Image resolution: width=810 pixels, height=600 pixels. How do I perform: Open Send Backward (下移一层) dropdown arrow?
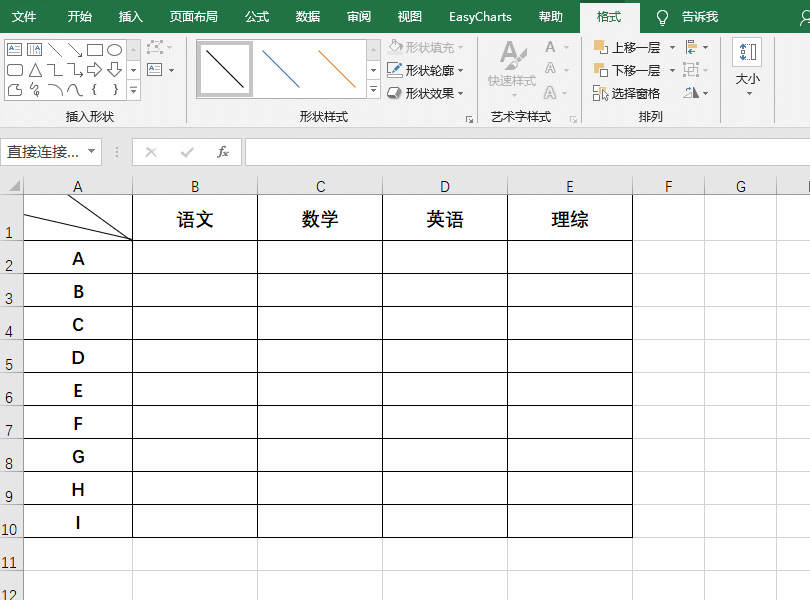[672, 70]
